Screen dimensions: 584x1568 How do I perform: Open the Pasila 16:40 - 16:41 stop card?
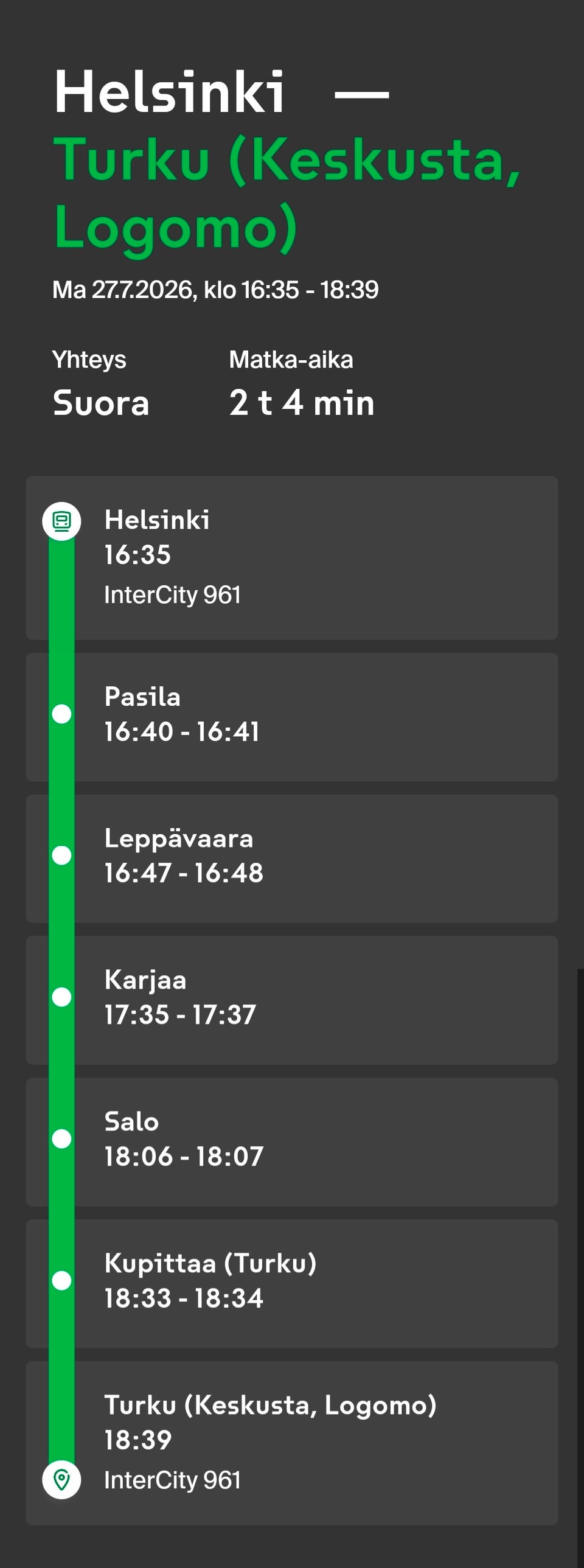click(292, 717)
